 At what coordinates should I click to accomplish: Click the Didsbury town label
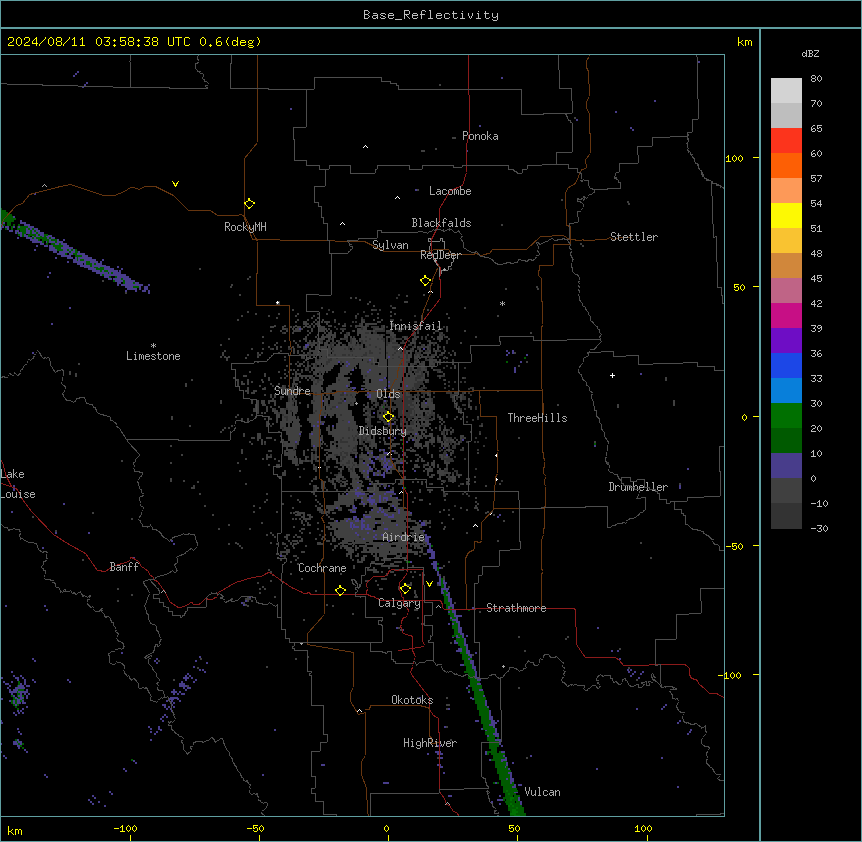click(x=383, y=431)
